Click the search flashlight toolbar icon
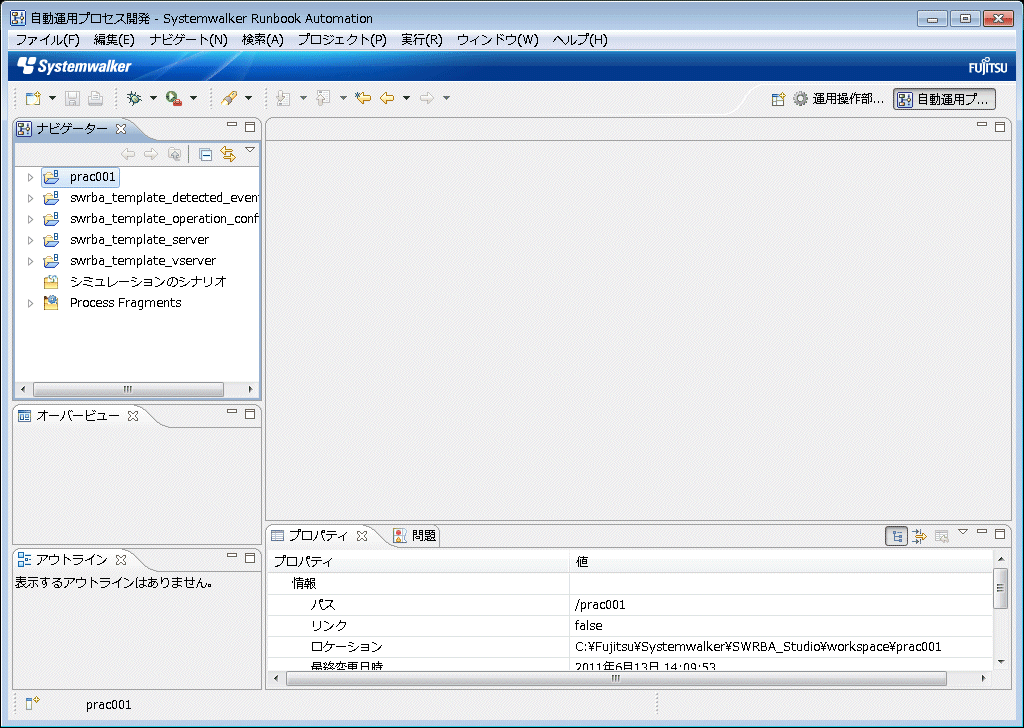This screenshot has height=728, width=1024. 229,98
